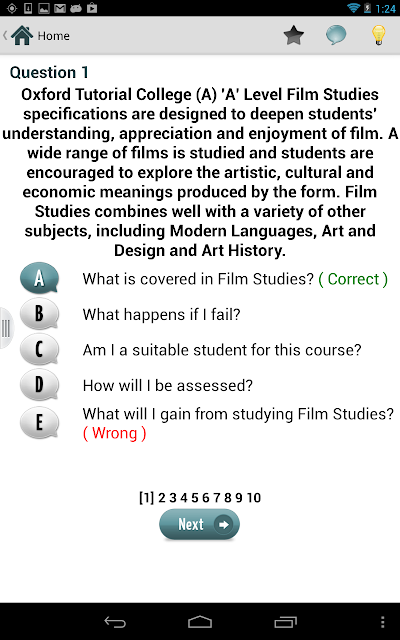Tap the Android back navigation arrow
400x640 pixels.
(115, 622)
